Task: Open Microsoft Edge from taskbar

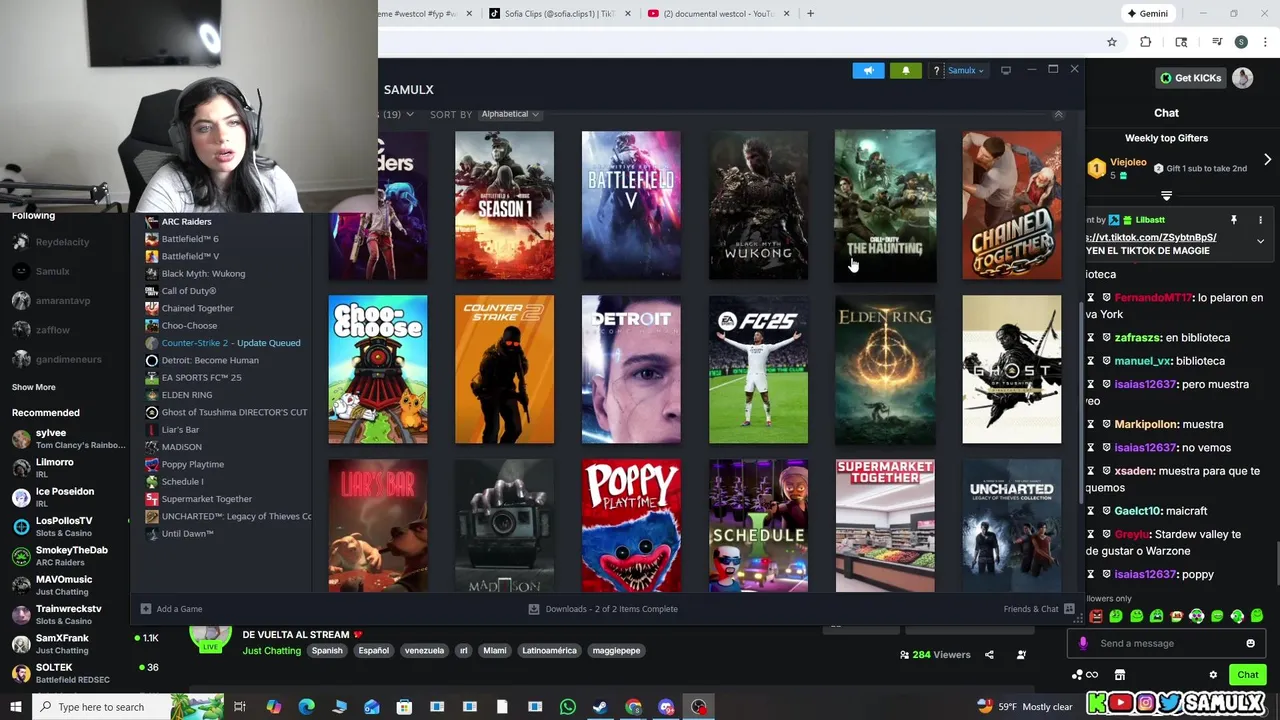Action: click(307, 707)
